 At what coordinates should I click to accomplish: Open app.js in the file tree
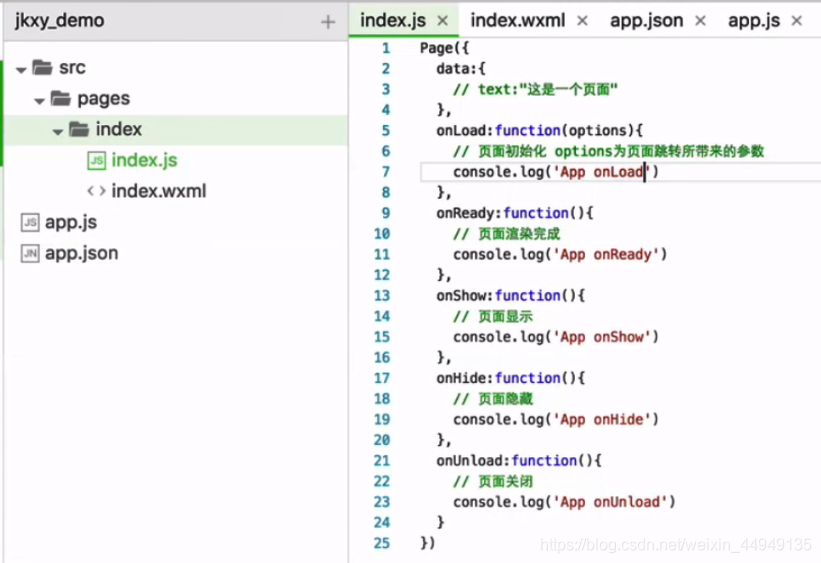point(71,222)
